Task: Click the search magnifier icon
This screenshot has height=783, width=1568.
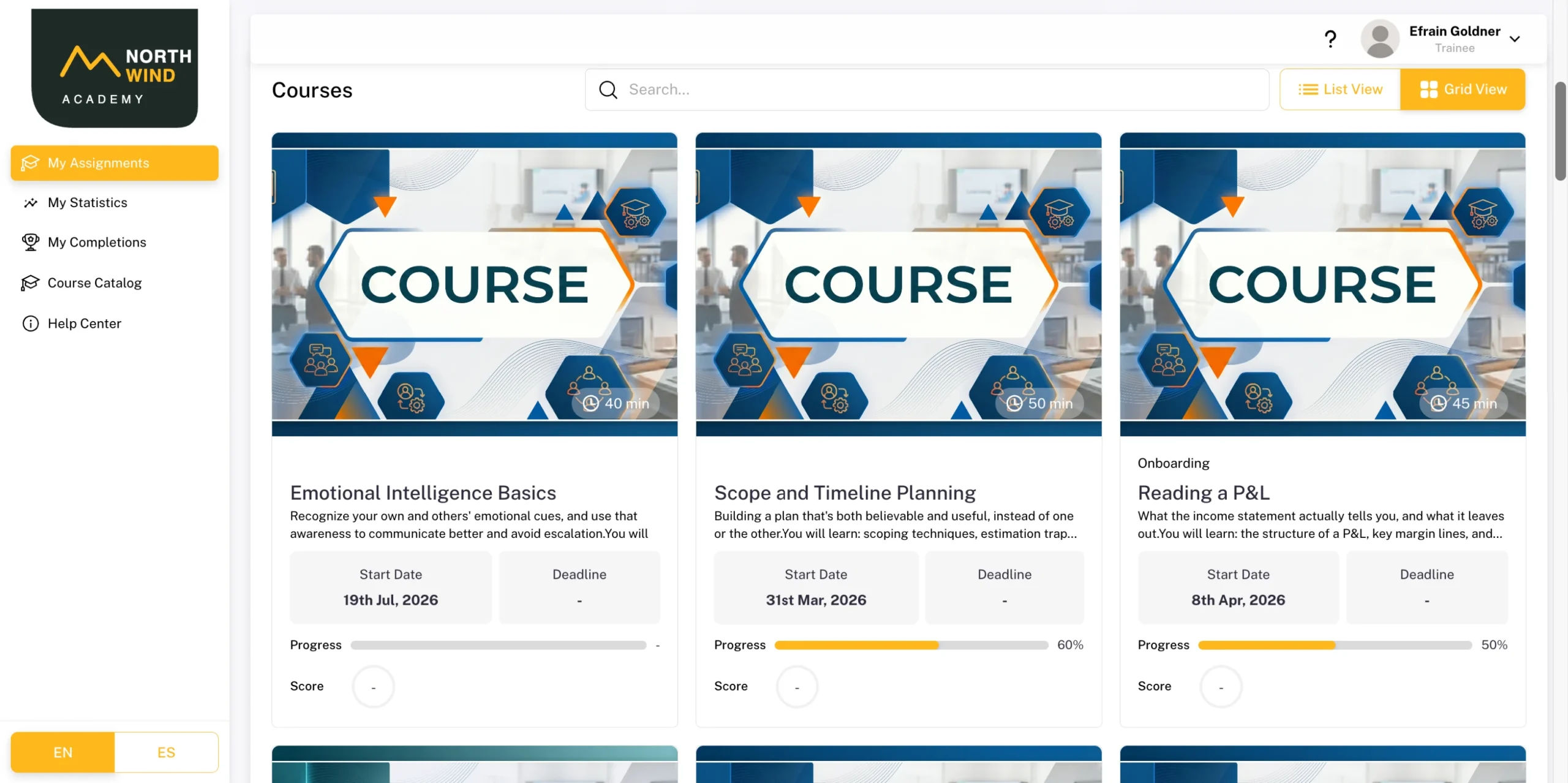Action: click(608, 89)
